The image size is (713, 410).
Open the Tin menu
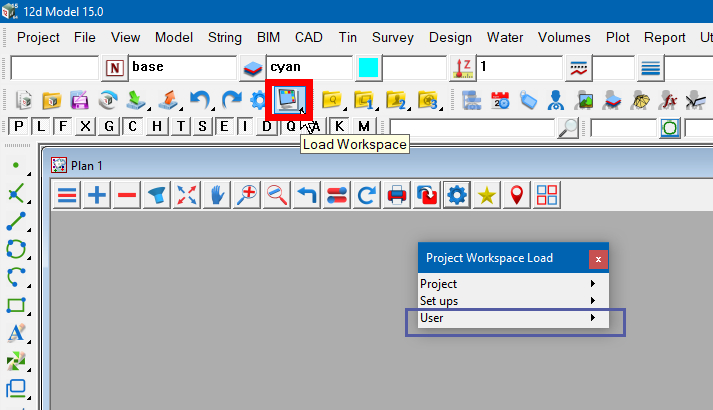click(x=347, y=37)
